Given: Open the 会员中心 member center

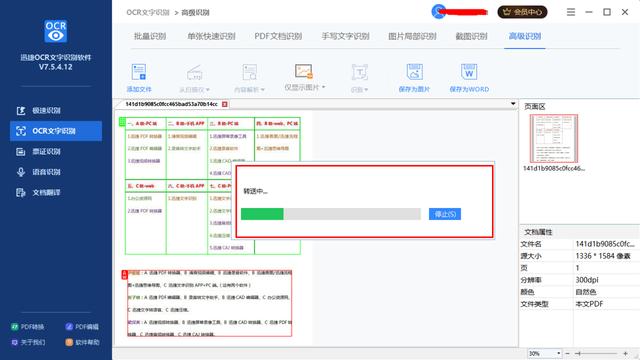Looking at the screenshot, I should pos(522,12).
